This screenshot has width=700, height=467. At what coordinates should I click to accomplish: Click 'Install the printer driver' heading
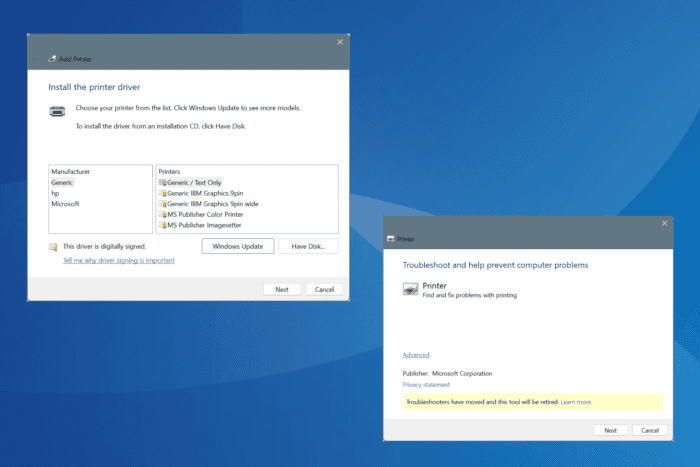point(94,87)
